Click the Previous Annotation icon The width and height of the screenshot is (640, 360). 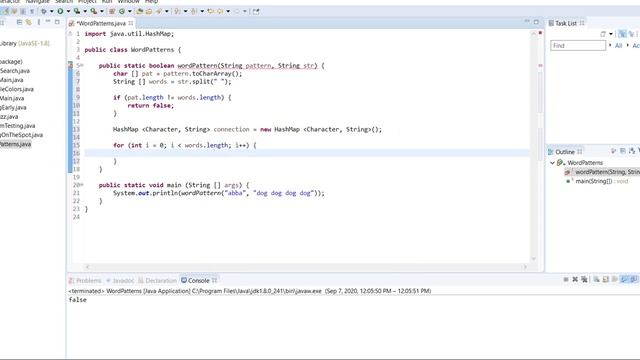193,11
